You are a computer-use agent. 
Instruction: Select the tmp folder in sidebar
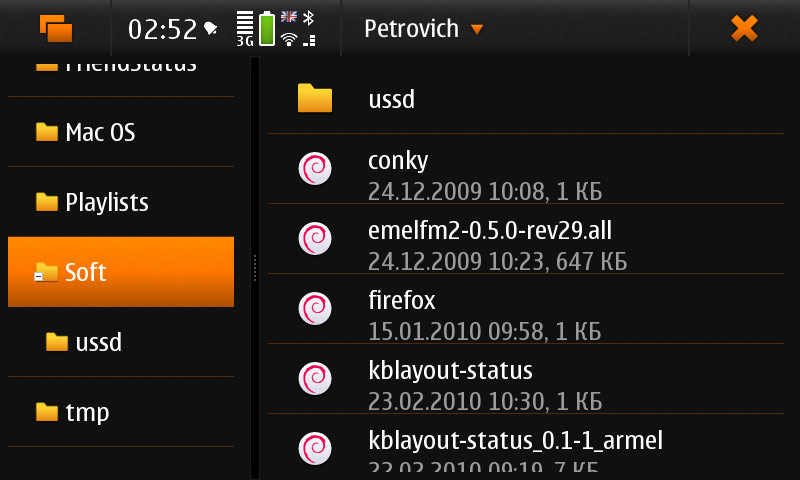(x=86, y=412)
